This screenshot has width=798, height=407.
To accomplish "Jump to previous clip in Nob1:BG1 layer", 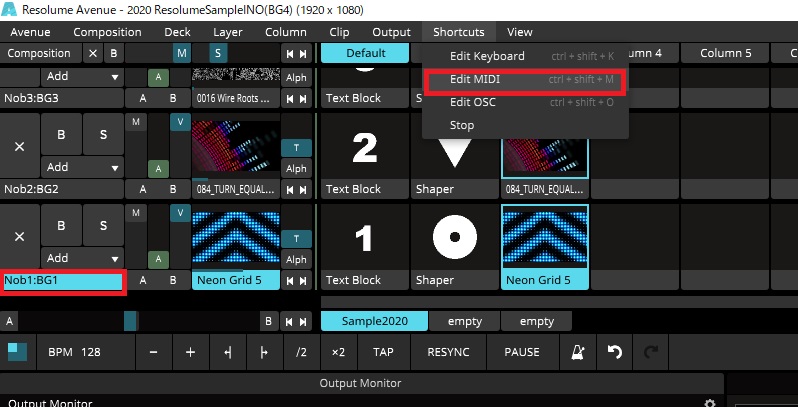I will (290, 280).
